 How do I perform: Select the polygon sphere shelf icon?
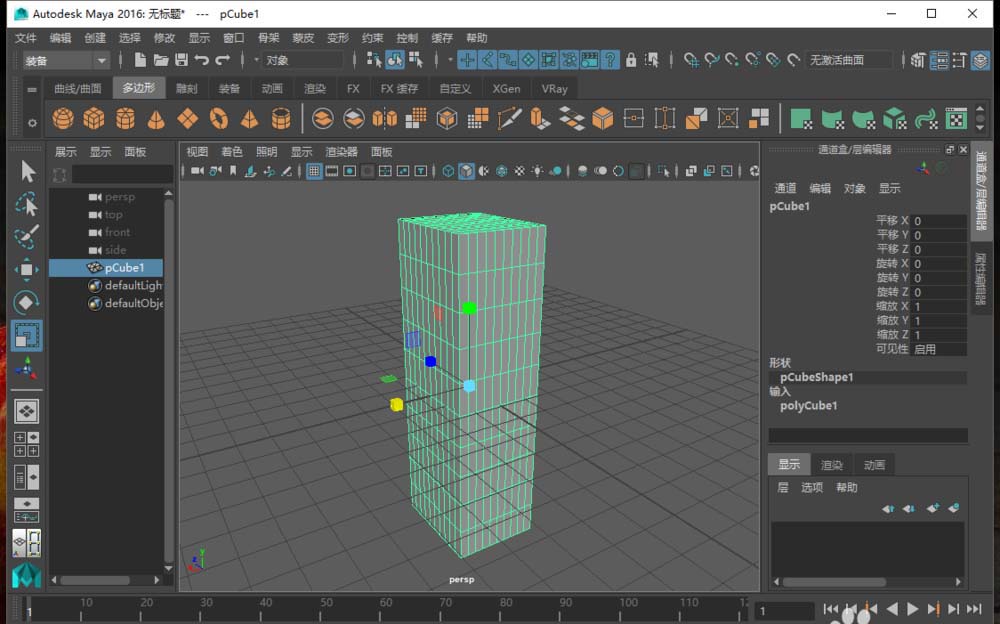coord(63,119)
